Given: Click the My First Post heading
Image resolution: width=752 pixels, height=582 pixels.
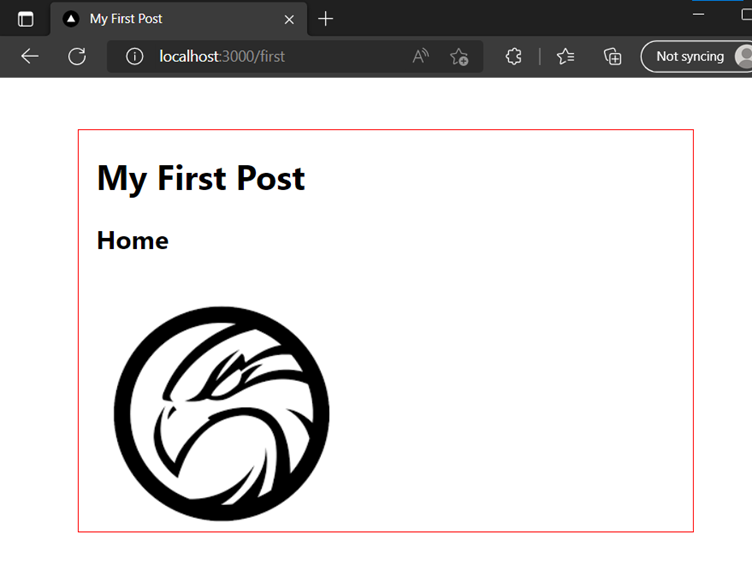Looking at the screenshot, I should click(200, 178).
